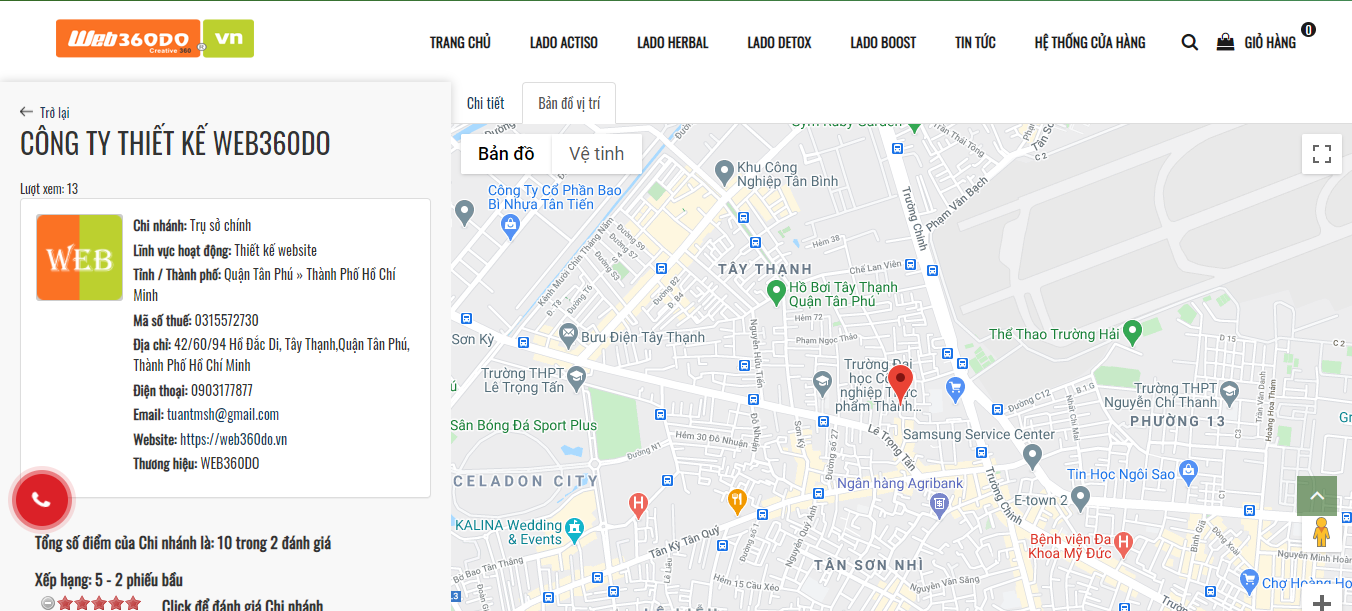
Task: Open the LADO DETOX menu
Action: tap(779, 42)
